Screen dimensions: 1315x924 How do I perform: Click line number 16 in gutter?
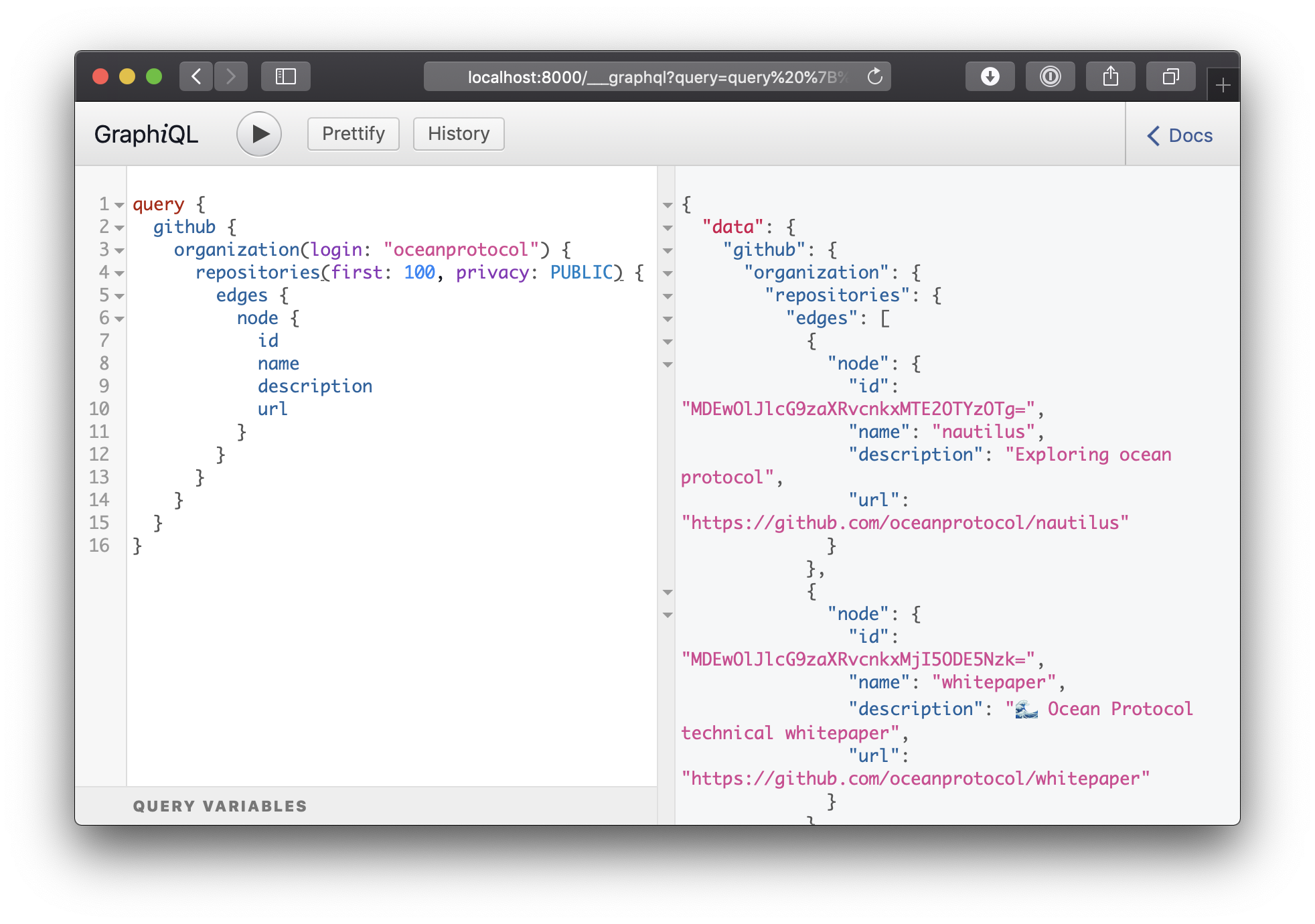click(99, 546)
